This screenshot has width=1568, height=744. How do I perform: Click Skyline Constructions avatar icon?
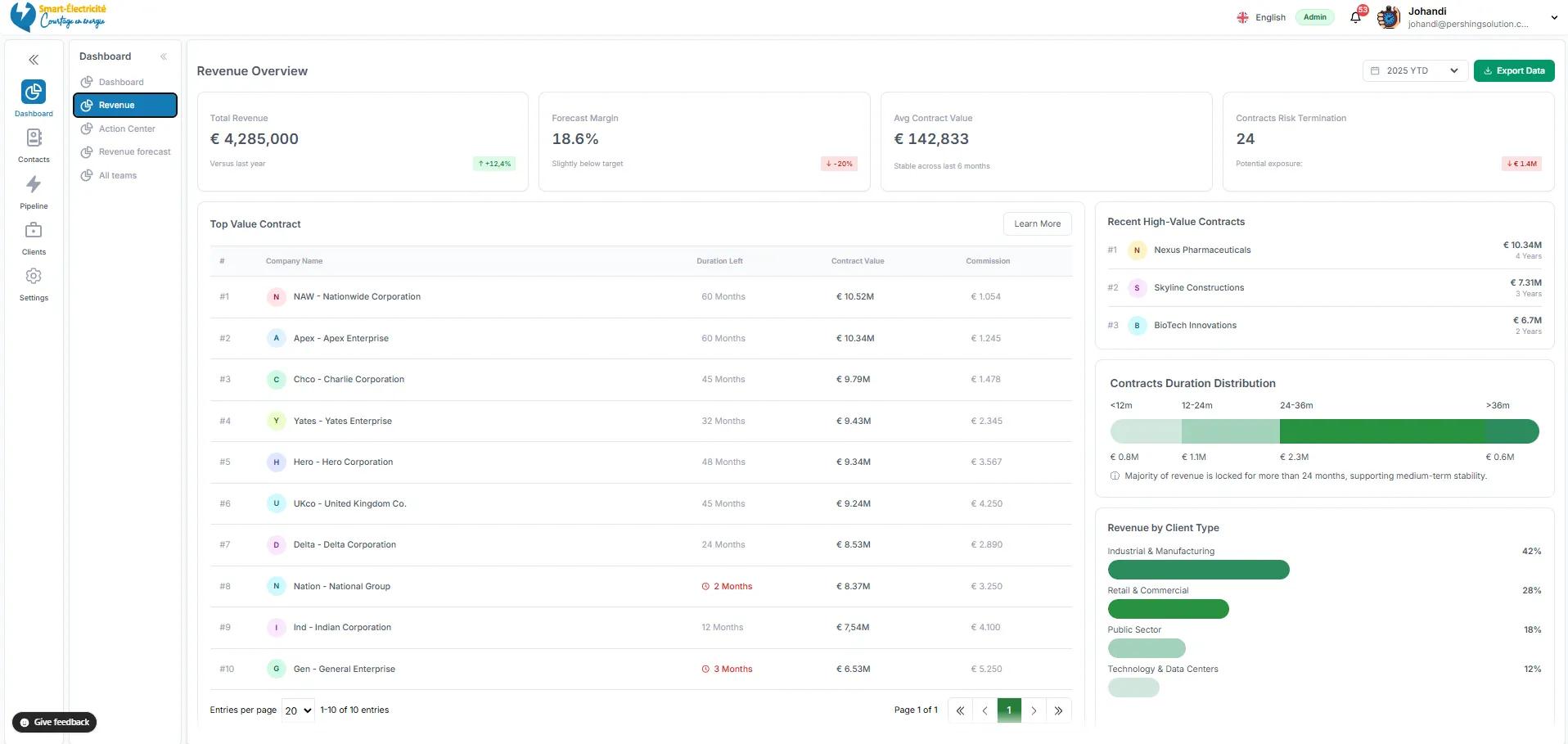point(1137,288)
